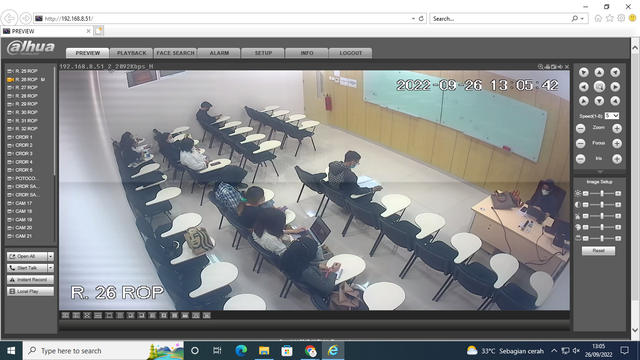The width and height of the screenshot is (640, 360).
Task: Select camera CRDR 1 in list
Action: [x=24, y=137]
